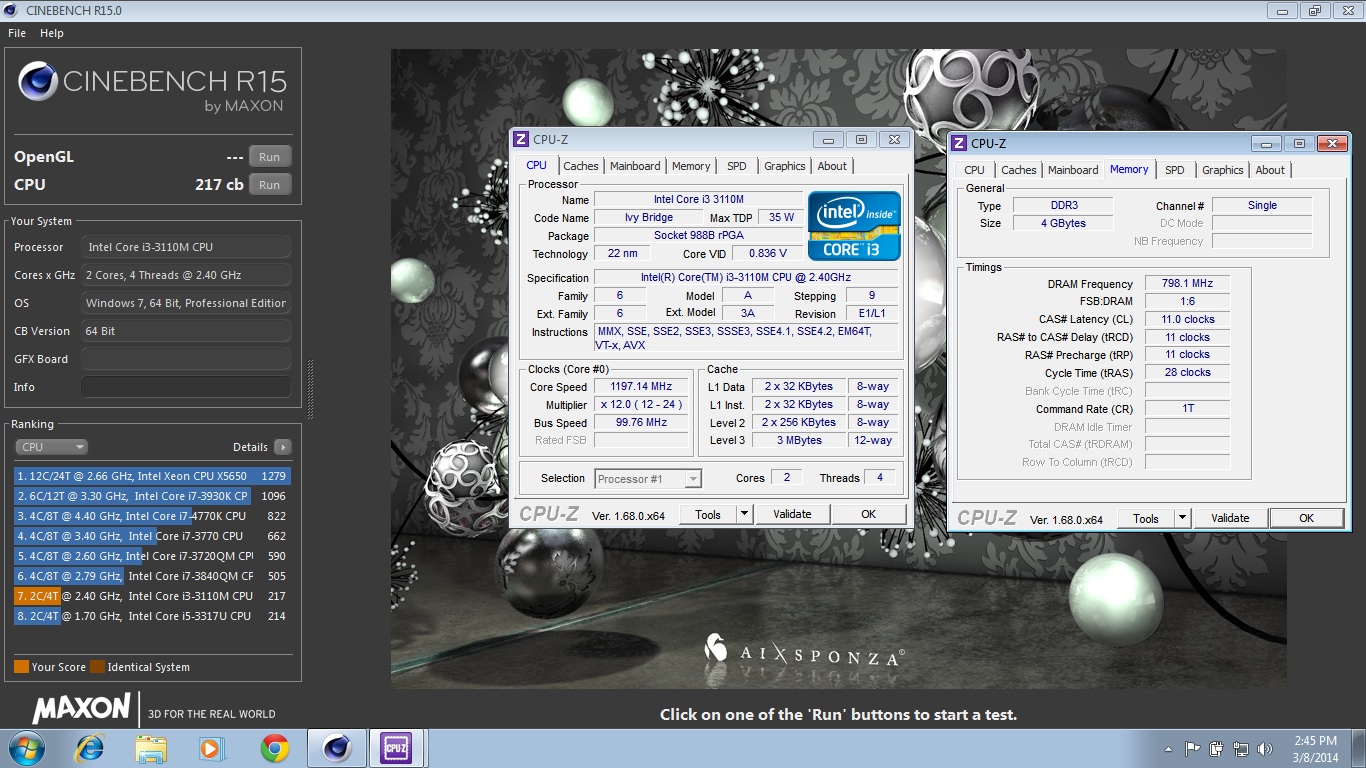Open the File menu
Screen dimensions: 1366x768
[17, 33]
